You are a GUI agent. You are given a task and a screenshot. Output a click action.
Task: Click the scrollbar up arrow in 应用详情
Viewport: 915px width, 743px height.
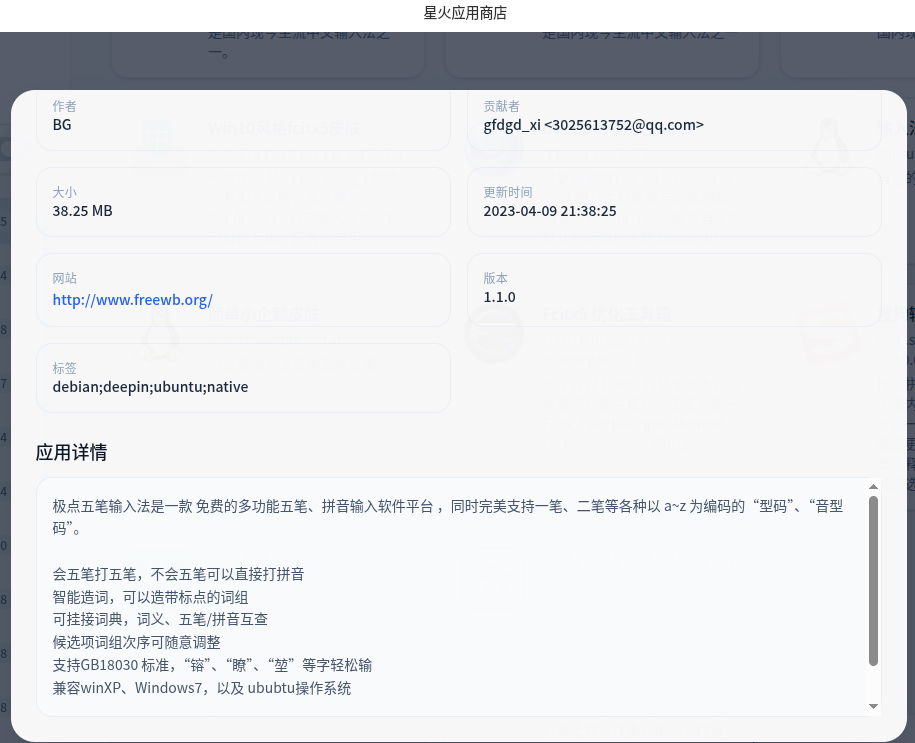(874, 489)
